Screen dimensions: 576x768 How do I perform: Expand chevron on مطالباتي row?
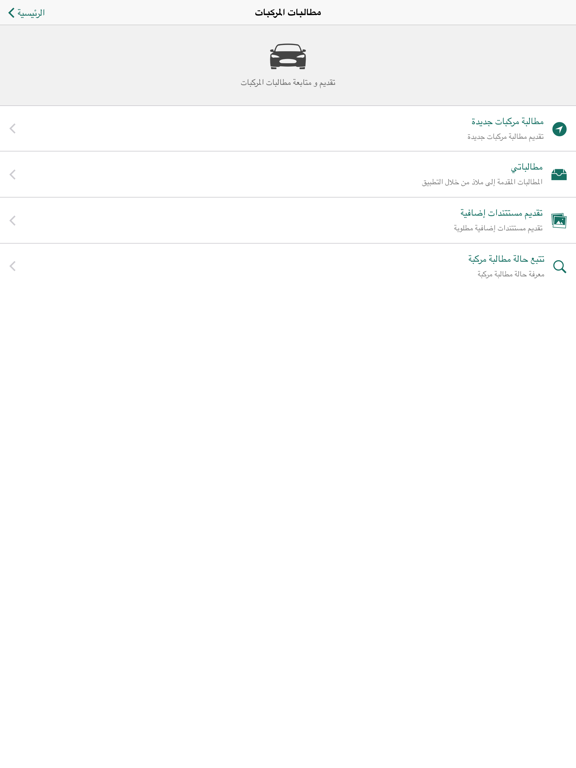[13, 174]
